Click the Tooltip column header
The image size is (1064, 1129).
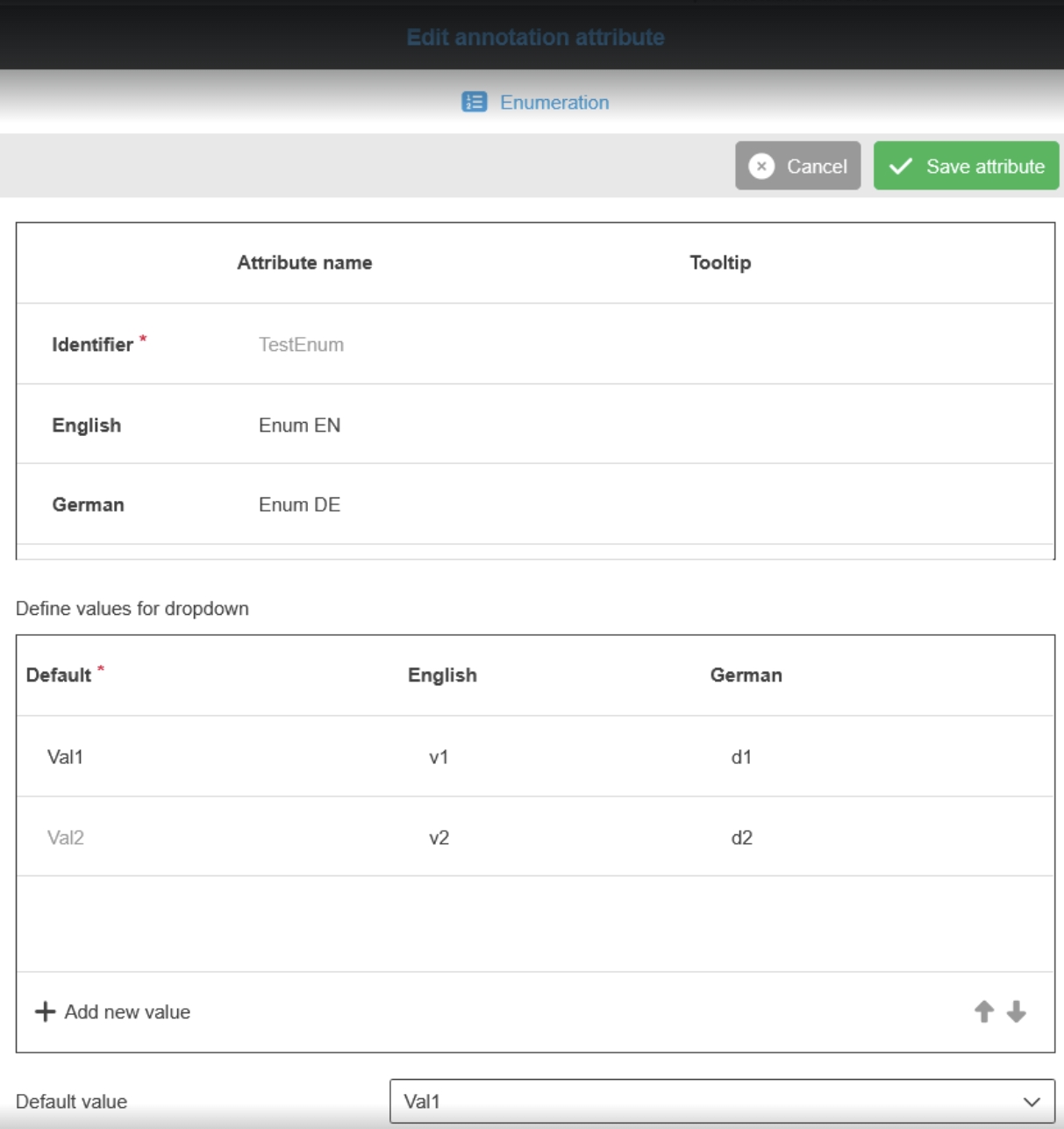(x=720, y=263)
